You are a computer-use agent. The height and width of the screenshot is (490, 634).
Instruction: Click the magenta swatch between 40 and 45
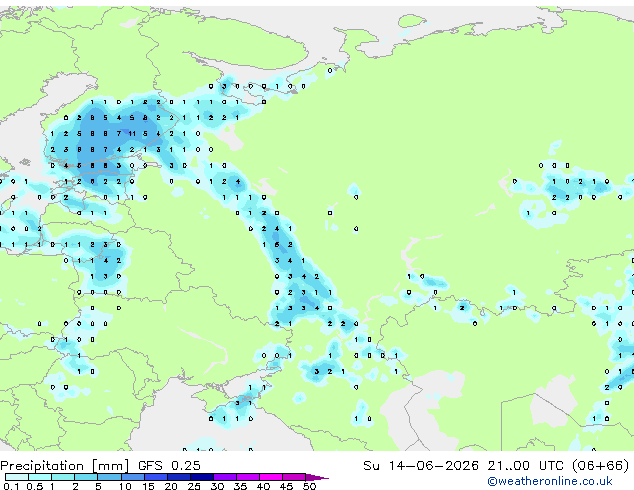point(271,477)
